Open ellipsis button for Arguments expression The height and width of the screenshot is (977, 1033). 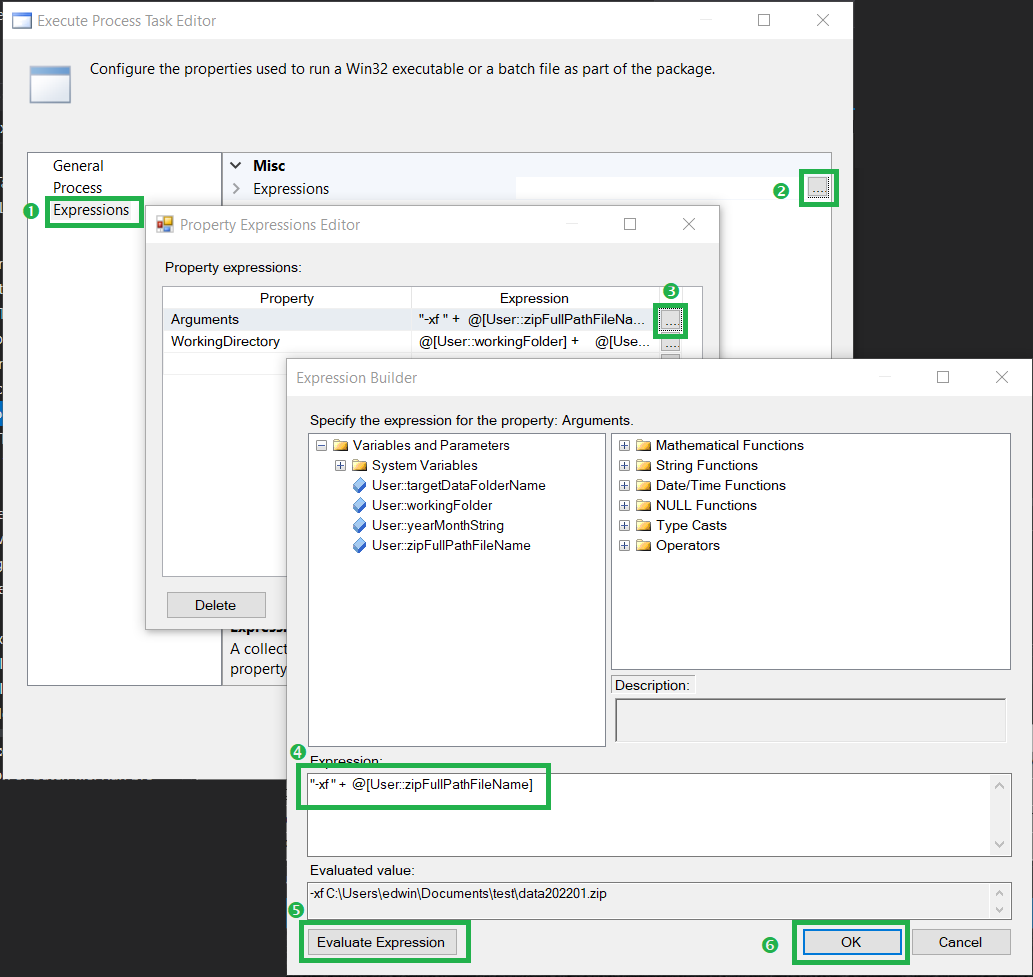tap(671, 320)
